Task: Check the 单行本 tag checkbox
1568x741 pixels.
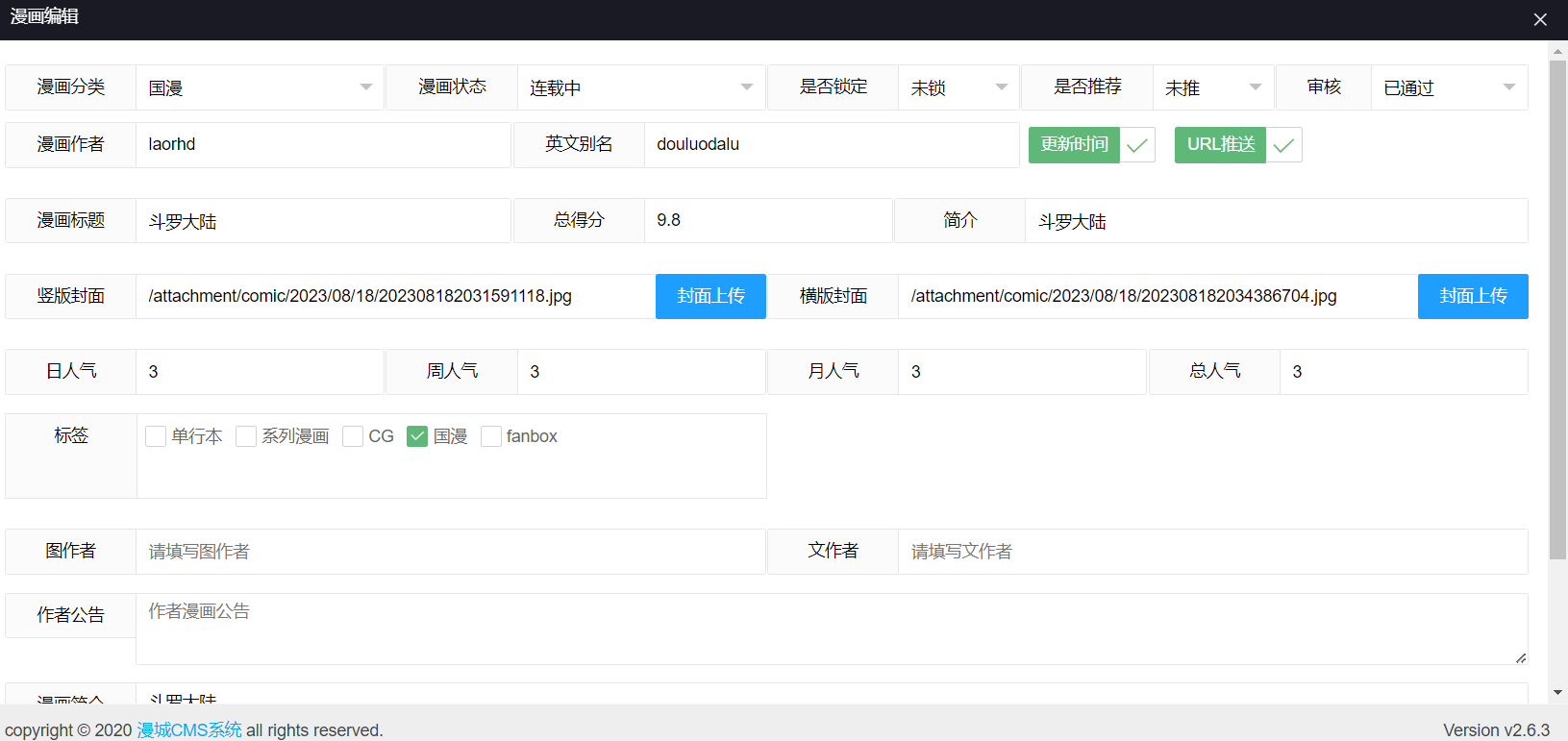Action: (156, 436)
